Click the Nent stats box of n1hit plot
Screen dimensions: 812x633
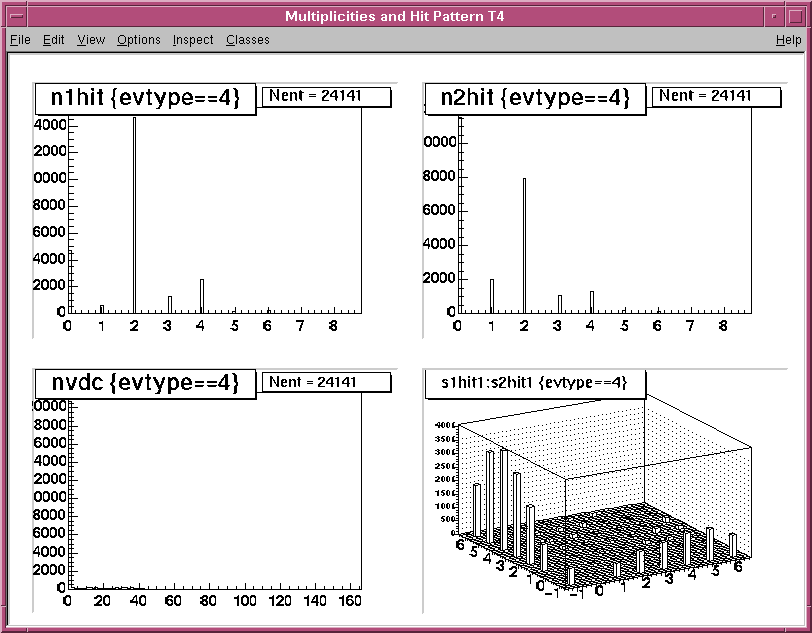[326, 96]
